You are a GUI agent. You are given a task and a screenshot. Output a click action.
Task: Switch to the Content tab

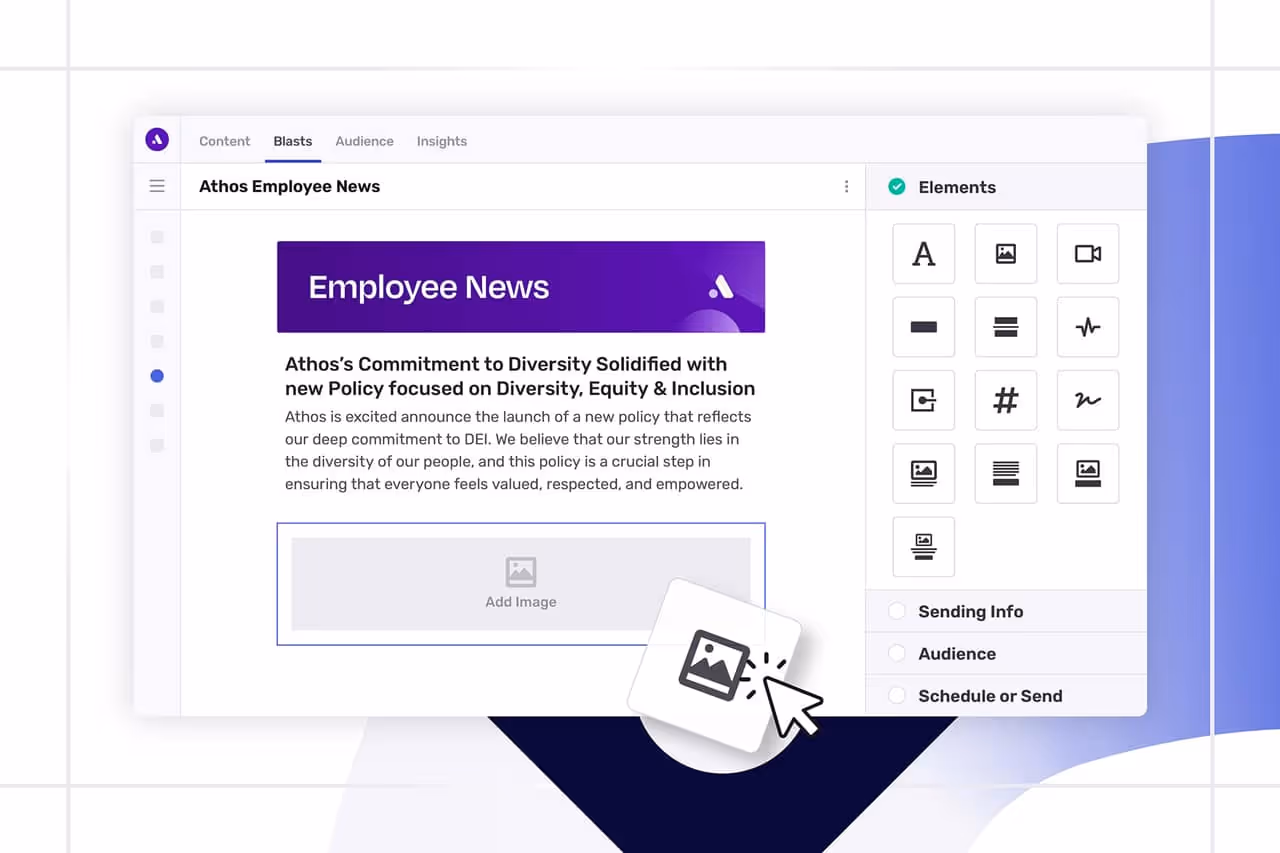coord(224,141)
